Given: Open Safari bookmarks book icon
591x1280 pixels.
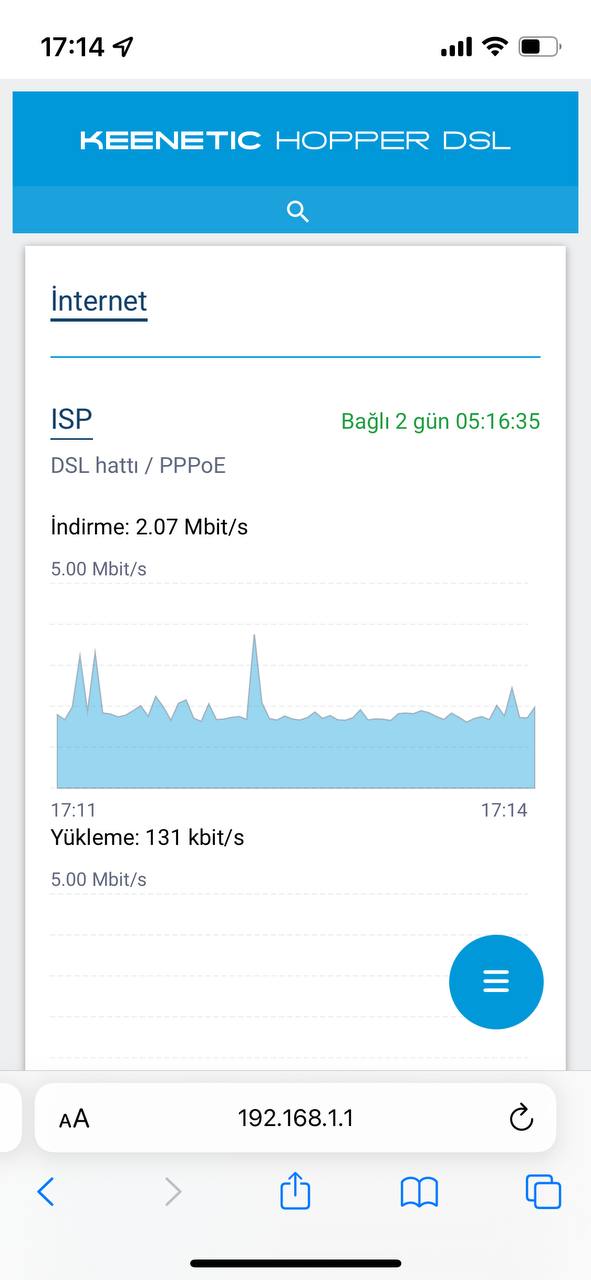Looking at the screenshot, I should pyautogui.click(x=419, y=1191).
